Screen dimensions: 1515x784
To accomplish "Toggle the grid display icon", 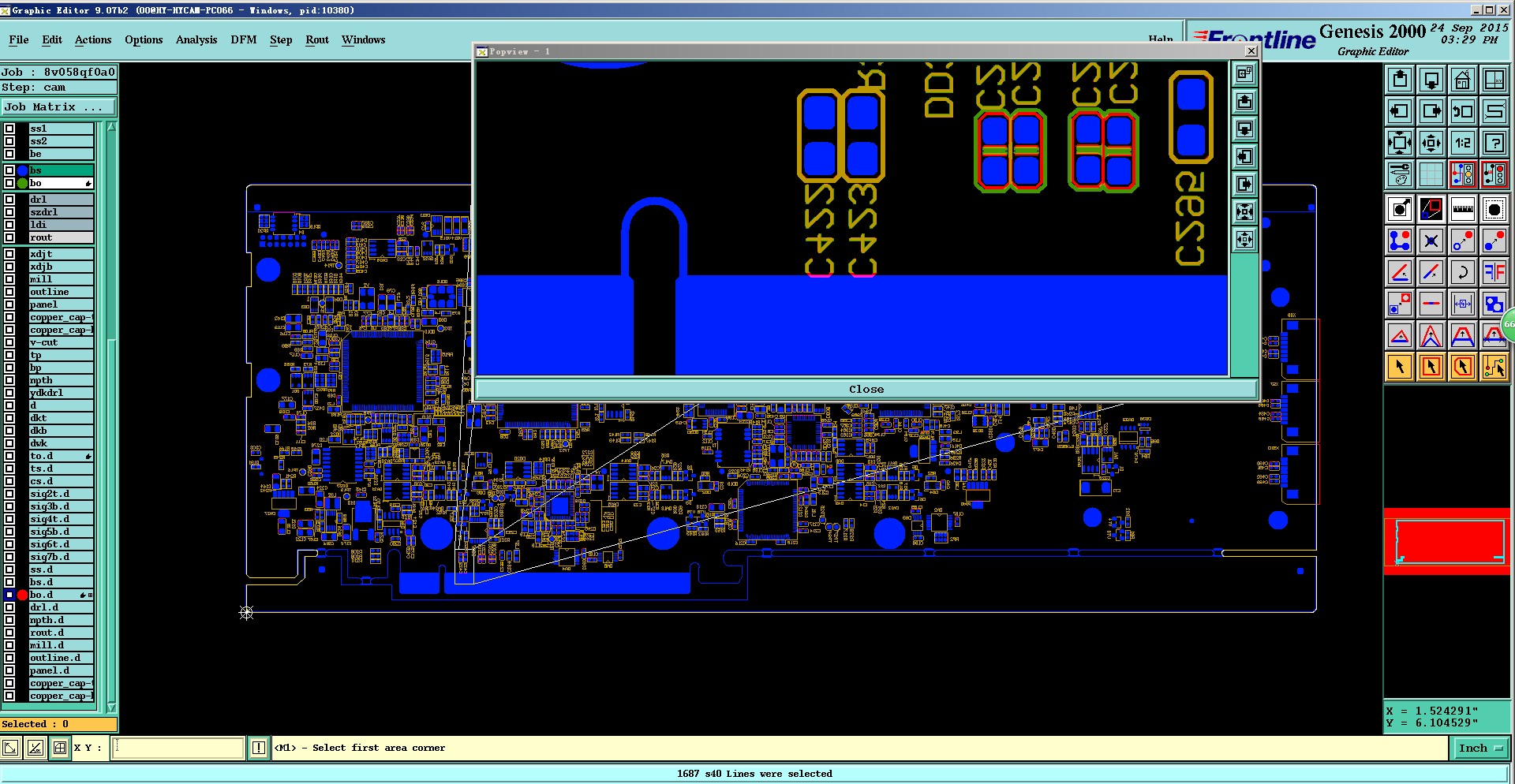I will (1431, 174).
